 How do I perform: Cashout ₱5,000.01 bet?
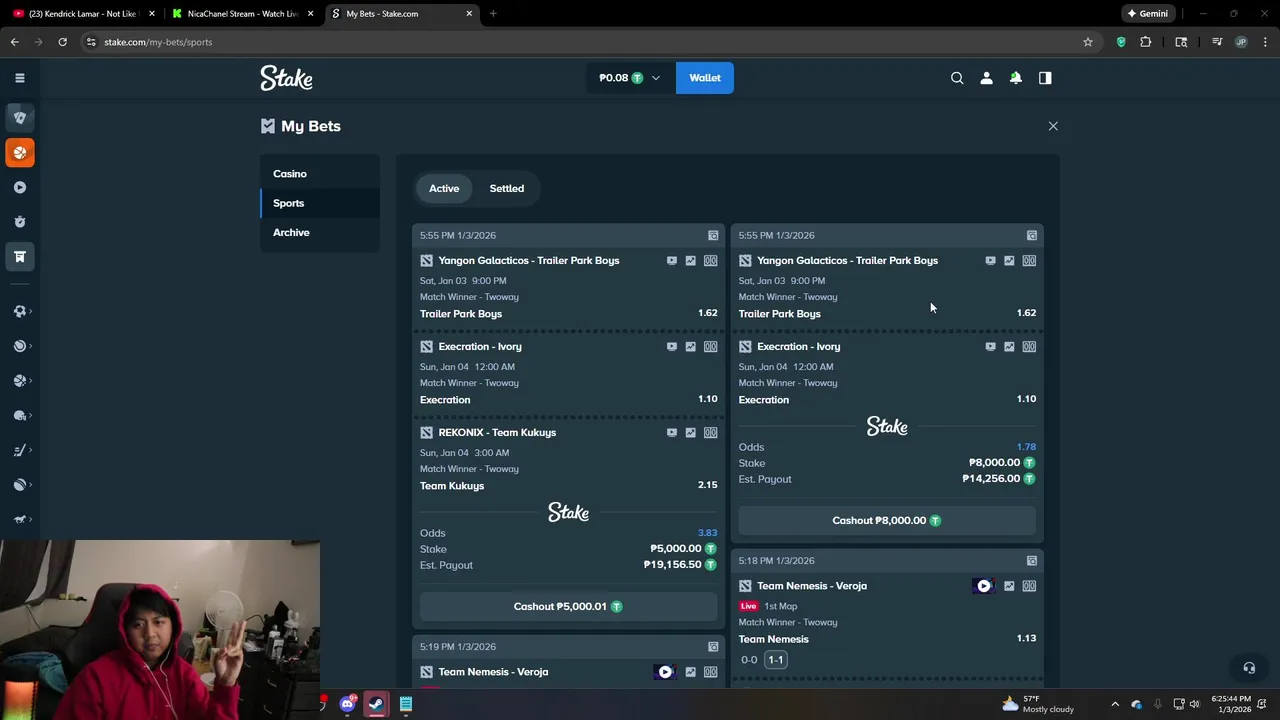pyautogui.click(x=569, y=607)
